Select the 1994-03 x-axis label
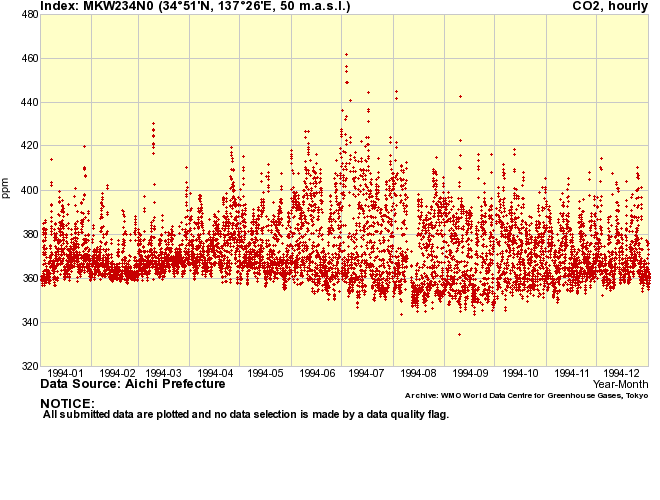 163,373
